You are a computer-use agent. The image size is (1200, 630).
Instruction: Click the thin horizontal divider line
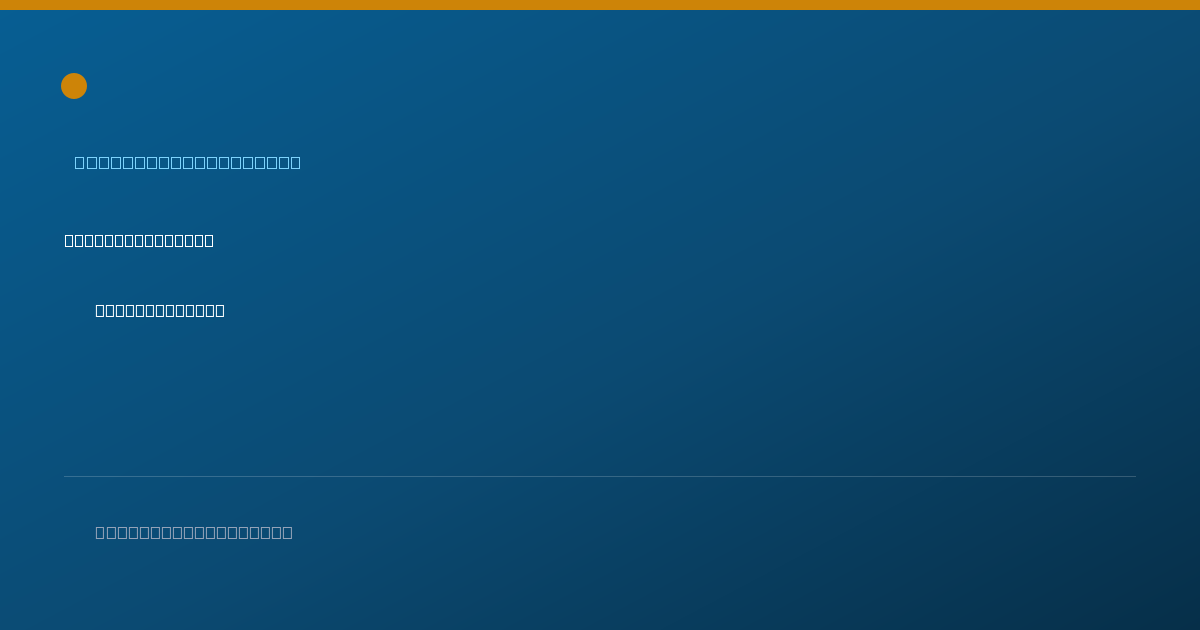[600, 476]
